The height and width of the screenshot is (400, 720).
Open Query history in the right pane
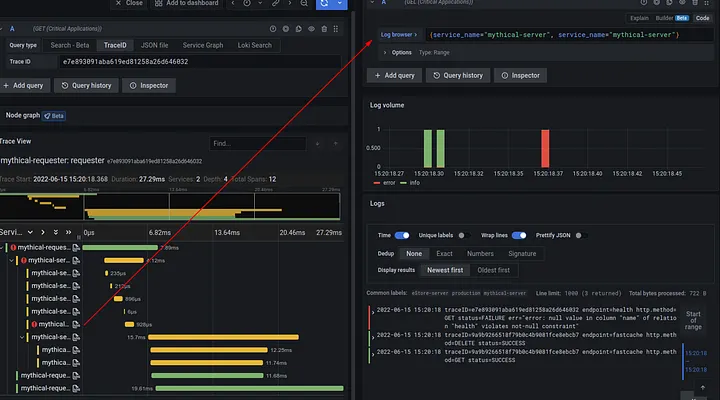pos(458,75)
